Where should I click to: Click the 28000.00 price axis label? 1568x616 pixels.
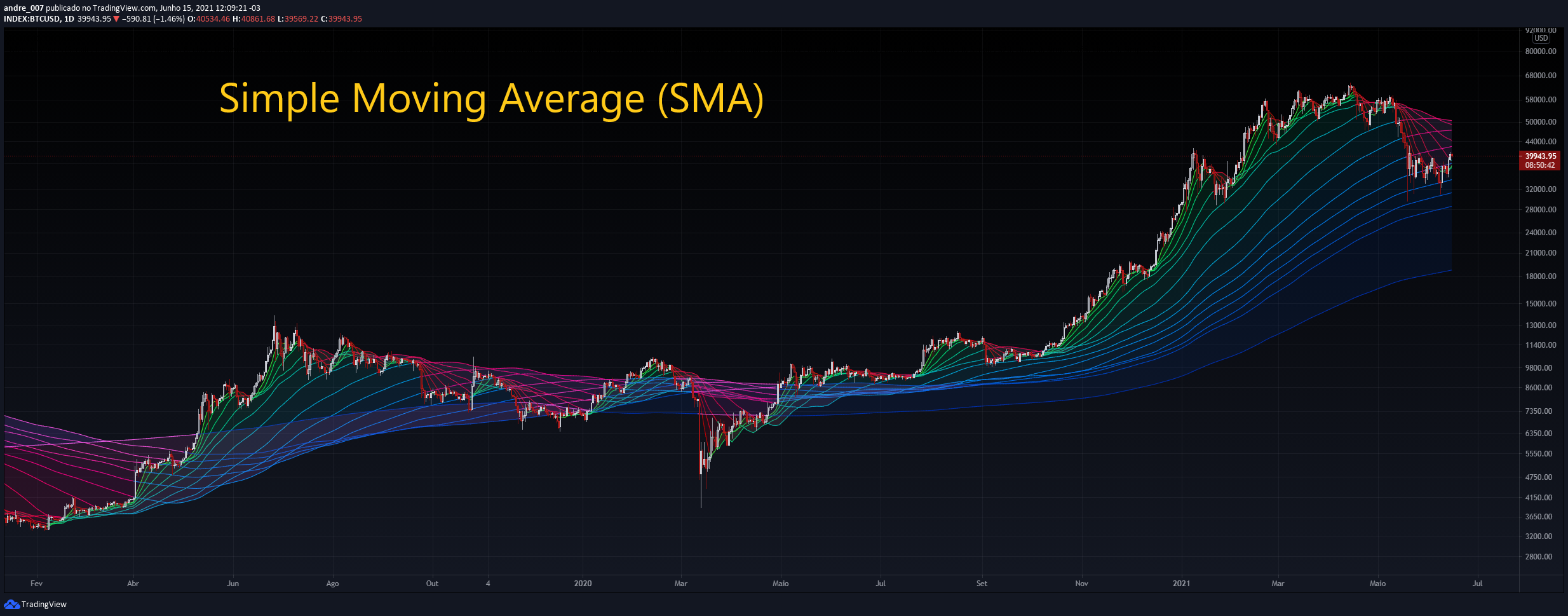1541,210
